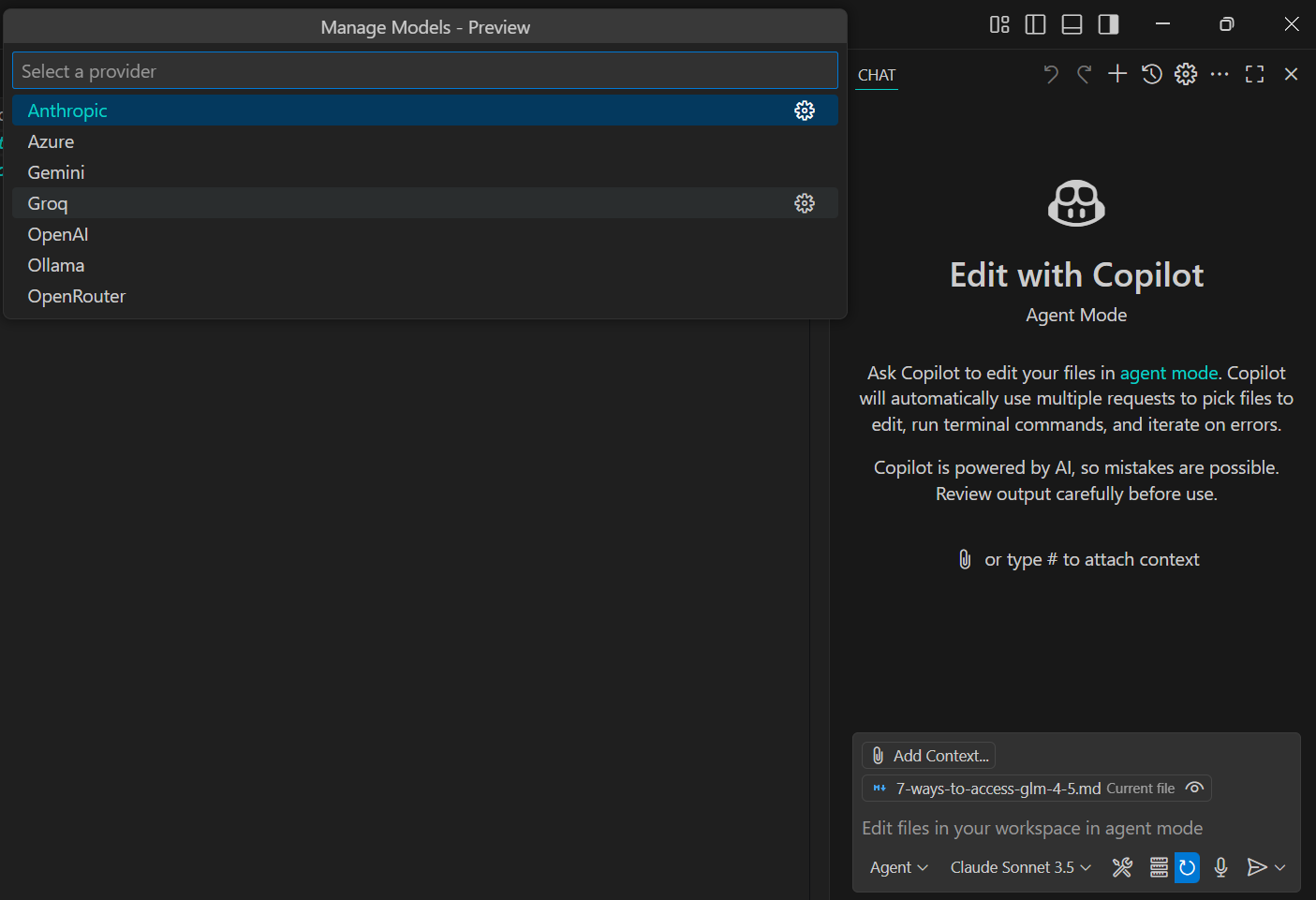Open the more actions menu in chat toolbar

point(1219,73)
